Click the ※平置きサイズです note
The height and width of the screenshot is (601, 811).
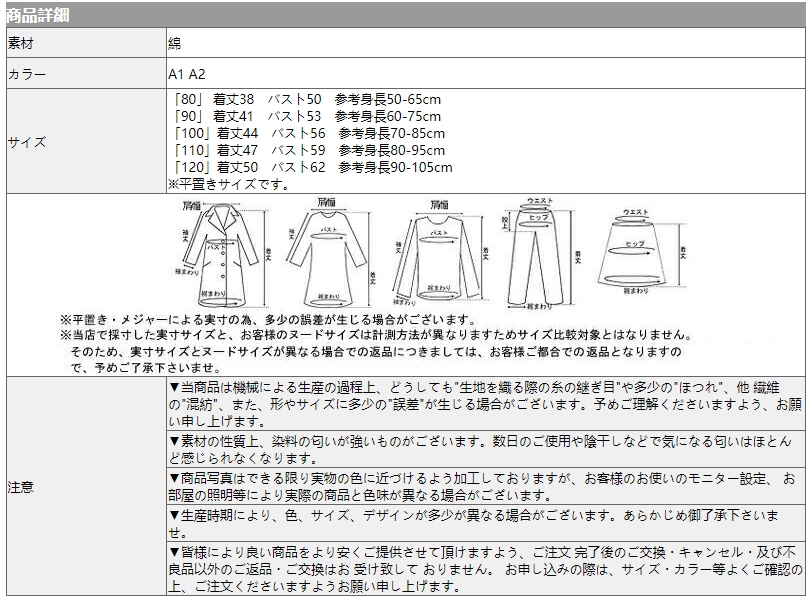click(228, 184)
